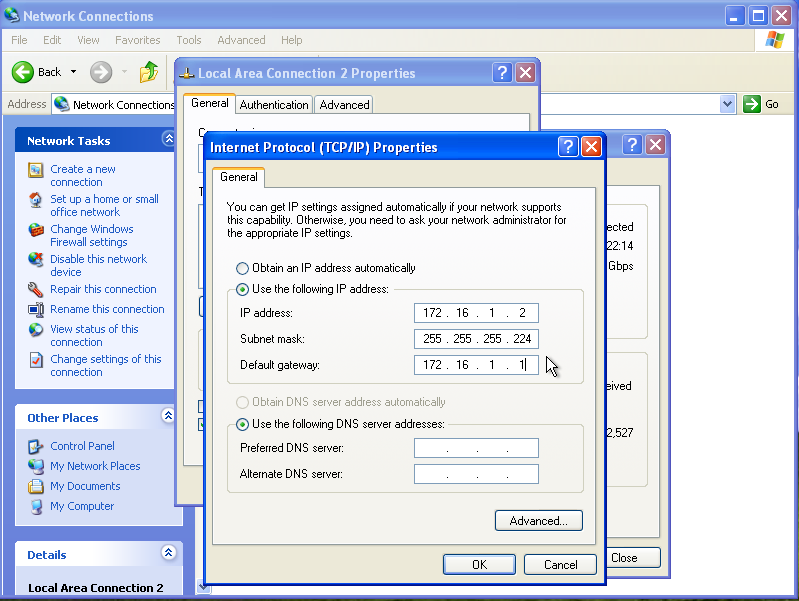Click the Local Area Connection 2 Properties title icon
This screenshot has width=799, height=601.
(187, 73)
